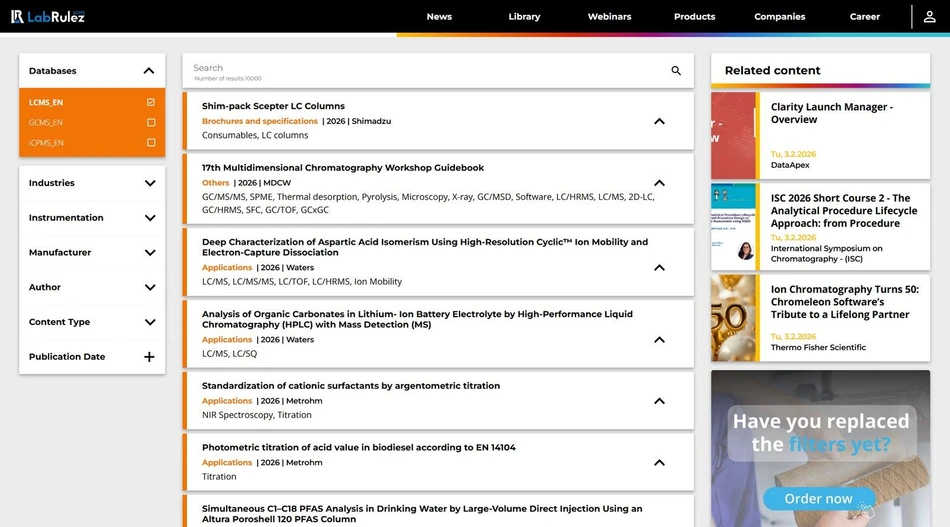
Task: Click the Publication Date plus icon
Action: pos(149,357)
